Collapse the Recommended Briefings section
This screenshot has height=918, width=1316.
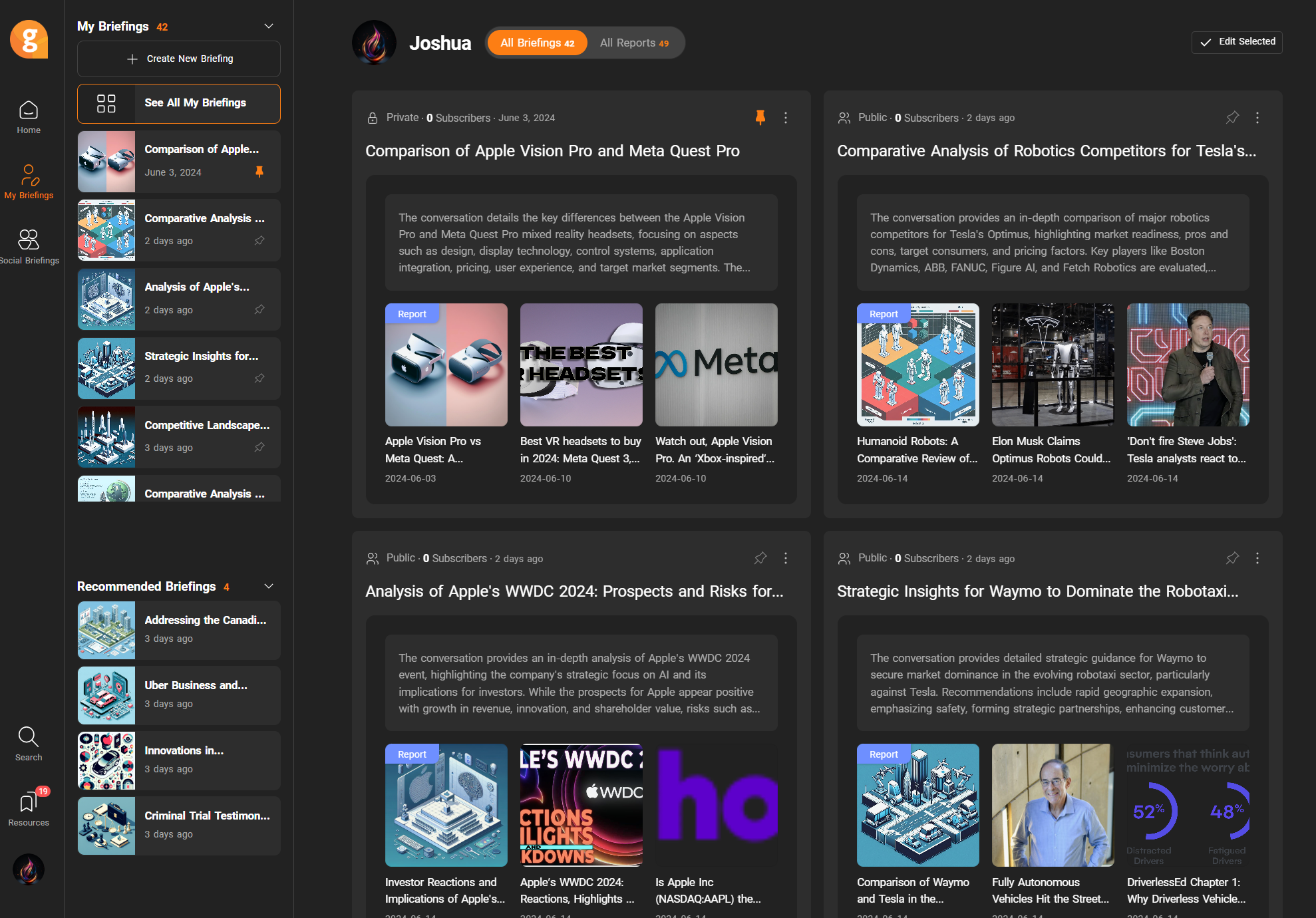tap(269, 586)
